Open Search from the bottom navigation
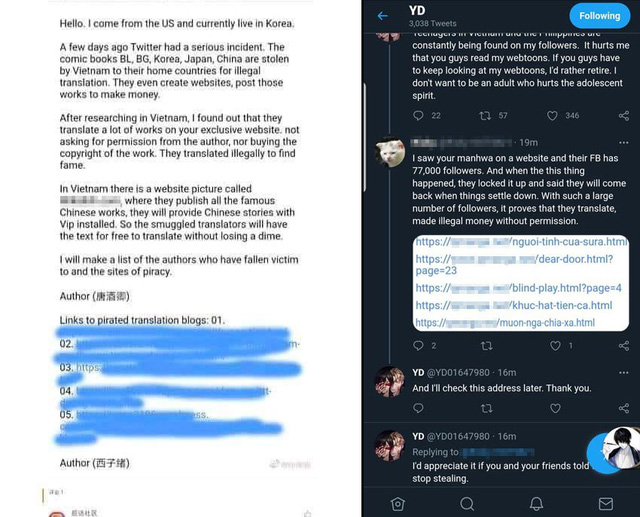This screenshot has height=517, width=640. pyautogui.click(x=467, y=503)
